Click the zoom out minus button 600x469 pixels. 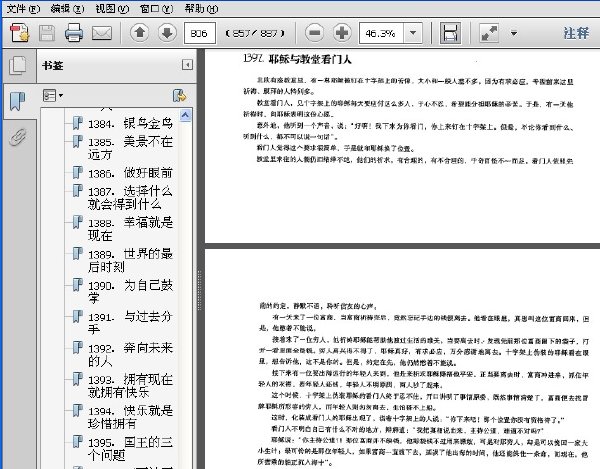pos(314,33)
